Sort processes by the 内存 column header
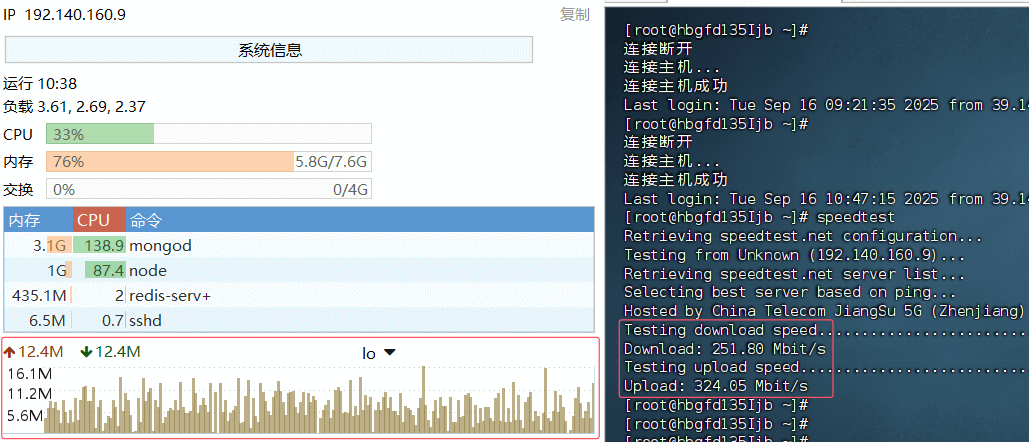Viewport: 1029px width, 442px height. tap(24, 220)
